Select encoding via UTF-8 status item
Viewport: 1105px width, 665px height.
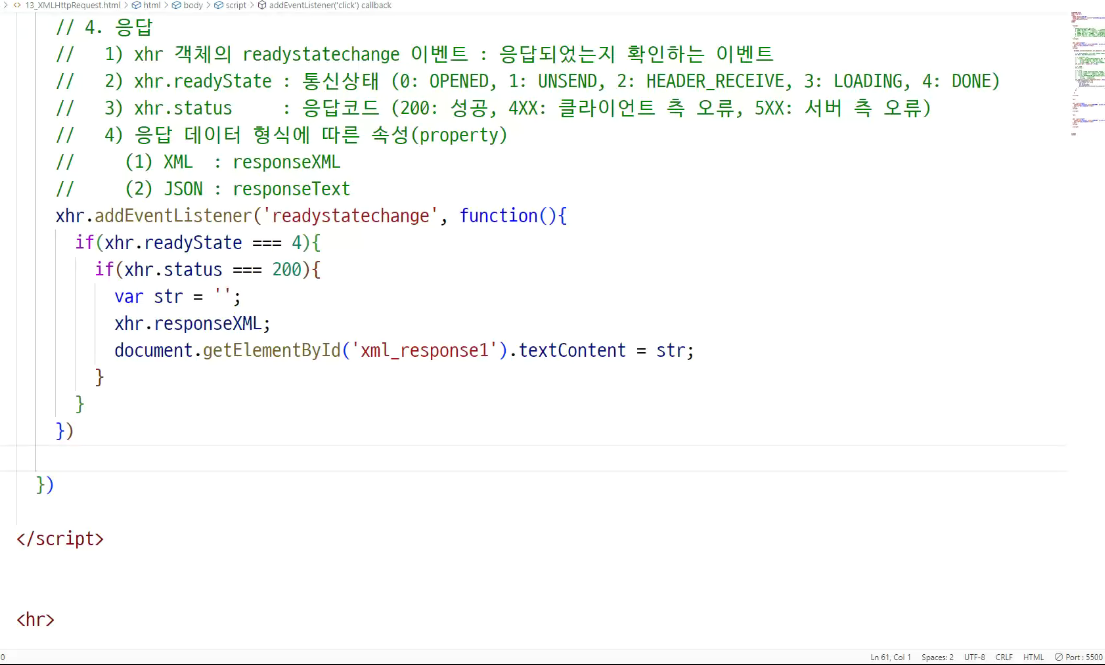click(x=975, y=657)
